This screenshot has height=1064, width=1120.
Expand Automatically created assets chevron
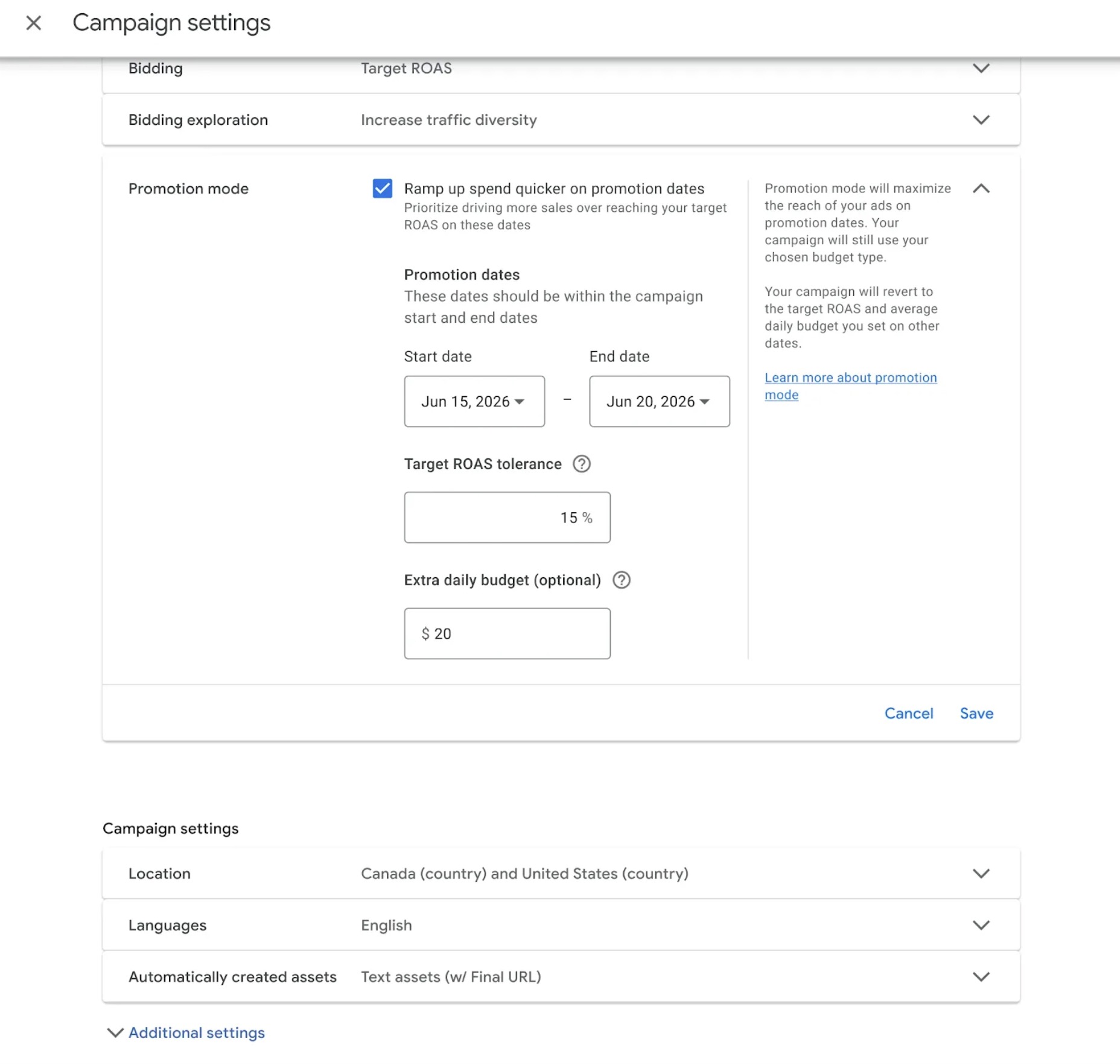point(981,977)
